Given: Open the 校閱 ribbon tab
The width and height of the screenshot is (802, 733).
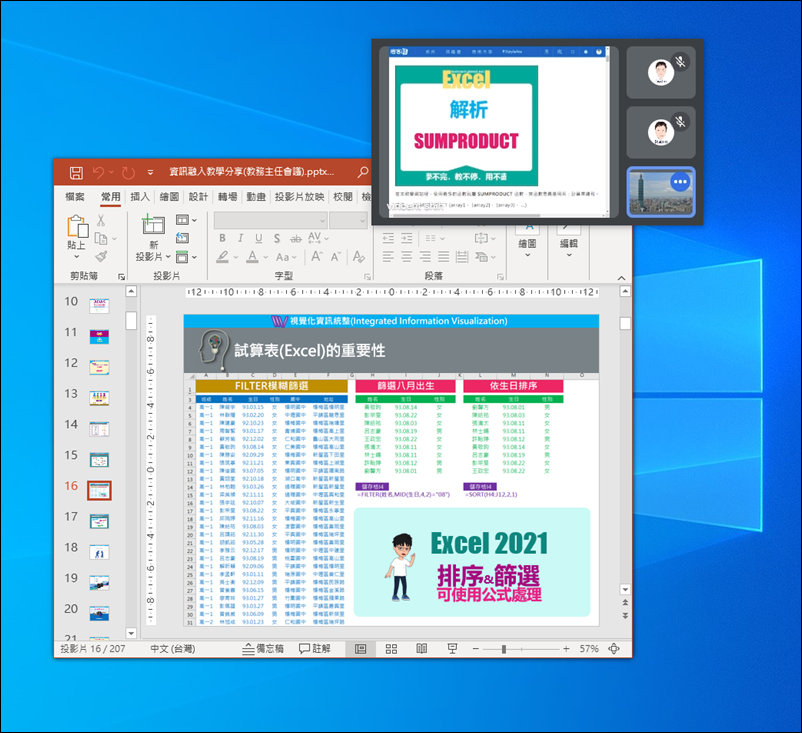Looking at the screenshot, I should (343, 196).
